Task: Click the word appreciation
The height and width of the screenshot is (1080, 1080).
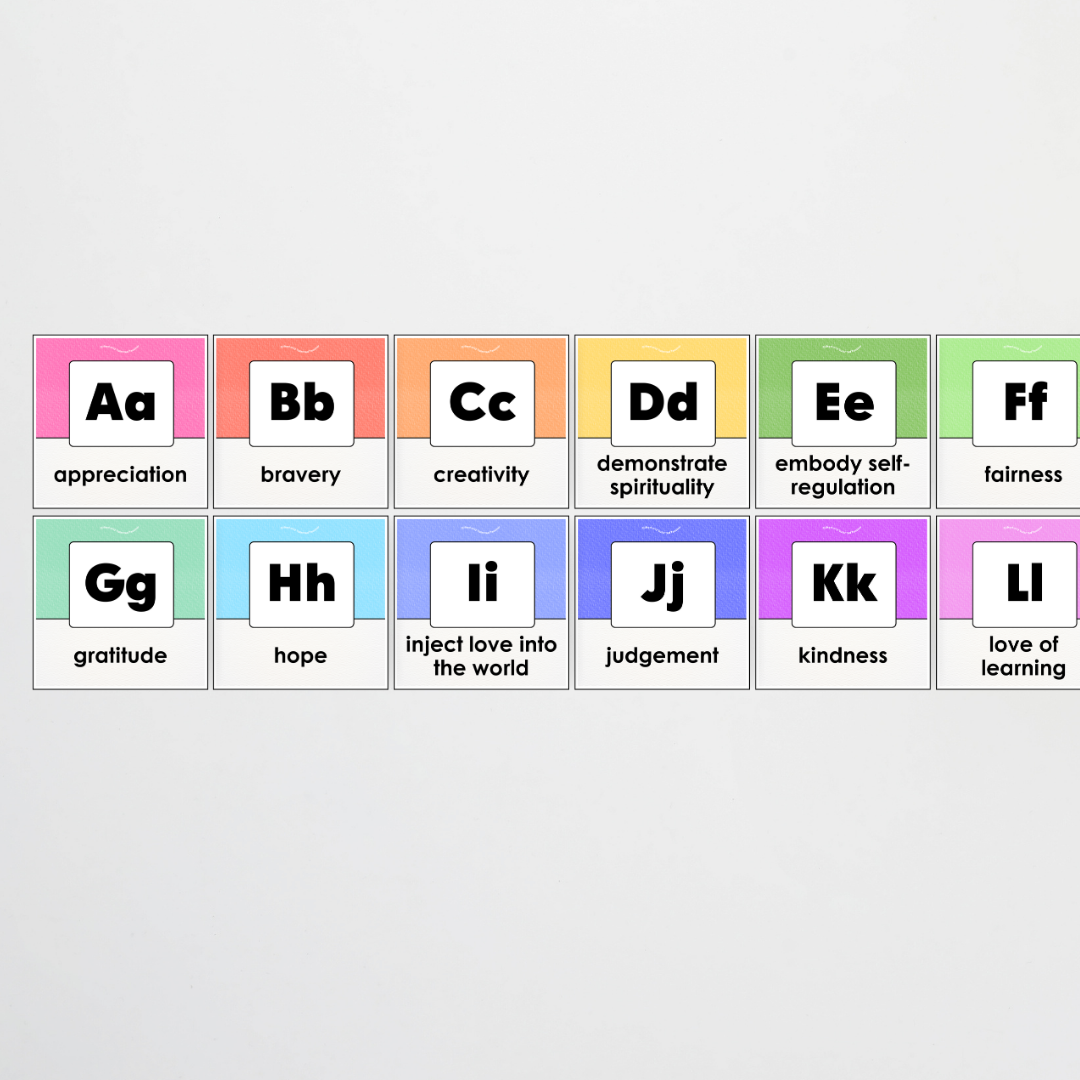Action: [120, 475]
